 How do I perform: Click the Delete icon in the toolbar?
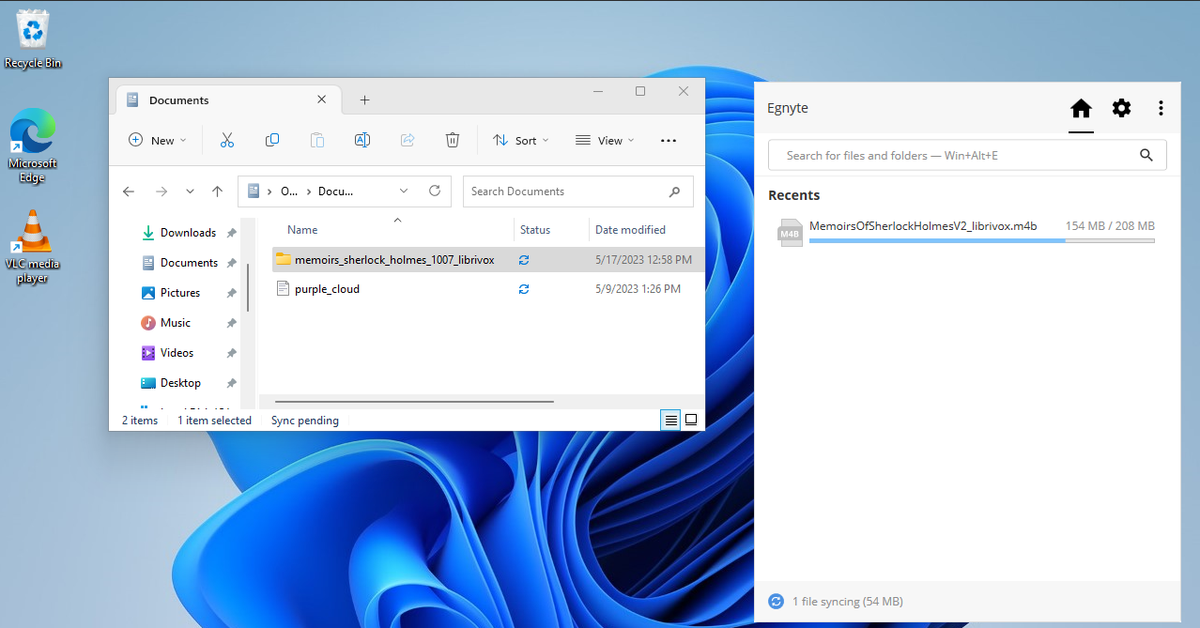click(452, 140)
